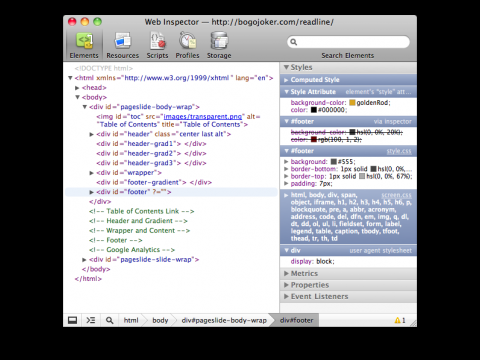Viewport: 480px width, 360px height.
Task: Expand the Computed Style section
Action: click(x=286, y=80)
